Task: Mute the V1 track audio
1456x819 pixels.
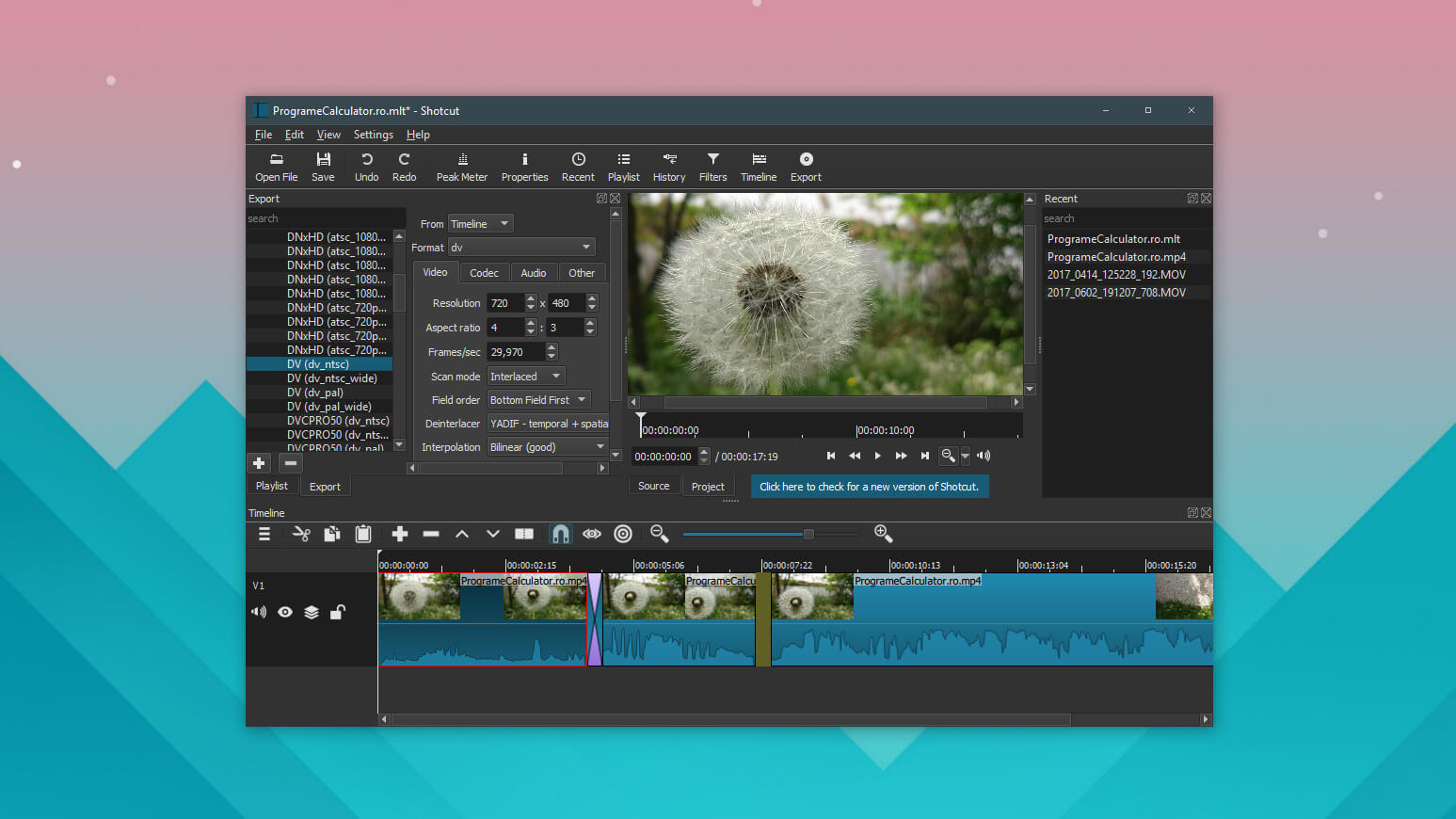Action: pos(259,612)
